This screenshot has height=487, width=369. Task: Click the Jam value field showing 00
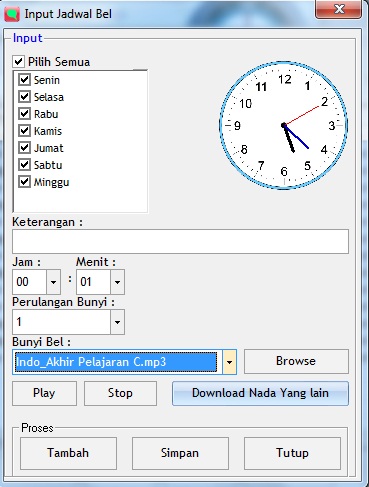click(29, 282)
